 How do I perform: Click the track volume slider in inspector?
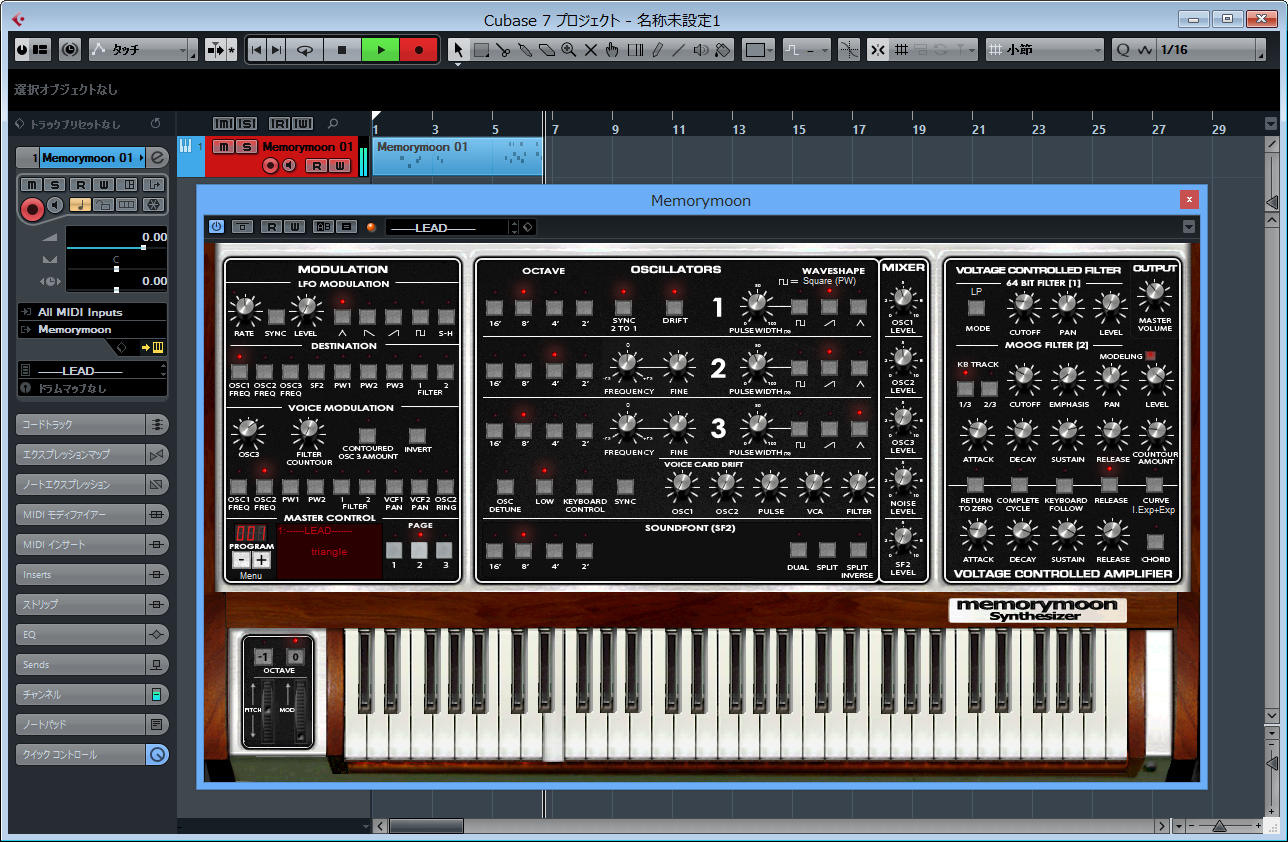[x=116, y=247]
